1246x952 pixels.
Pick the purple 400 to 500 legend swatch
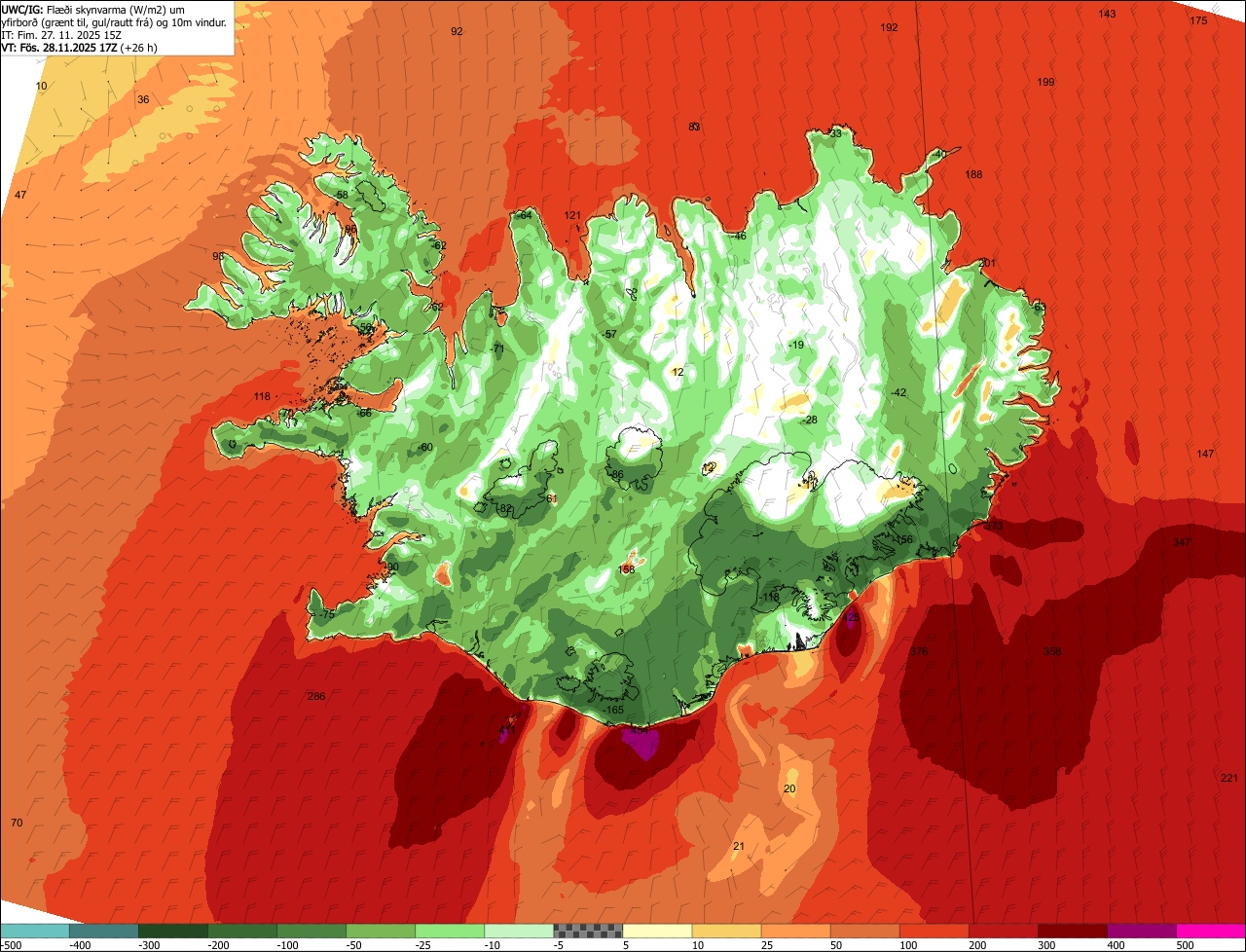(1143, 930)
